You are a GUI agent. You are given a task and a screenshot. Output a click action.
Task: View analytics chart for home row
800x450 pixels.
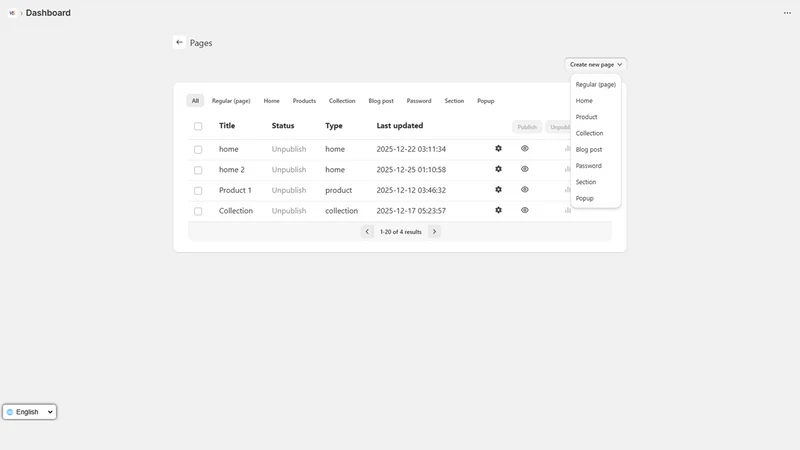[x=567, y=148]
